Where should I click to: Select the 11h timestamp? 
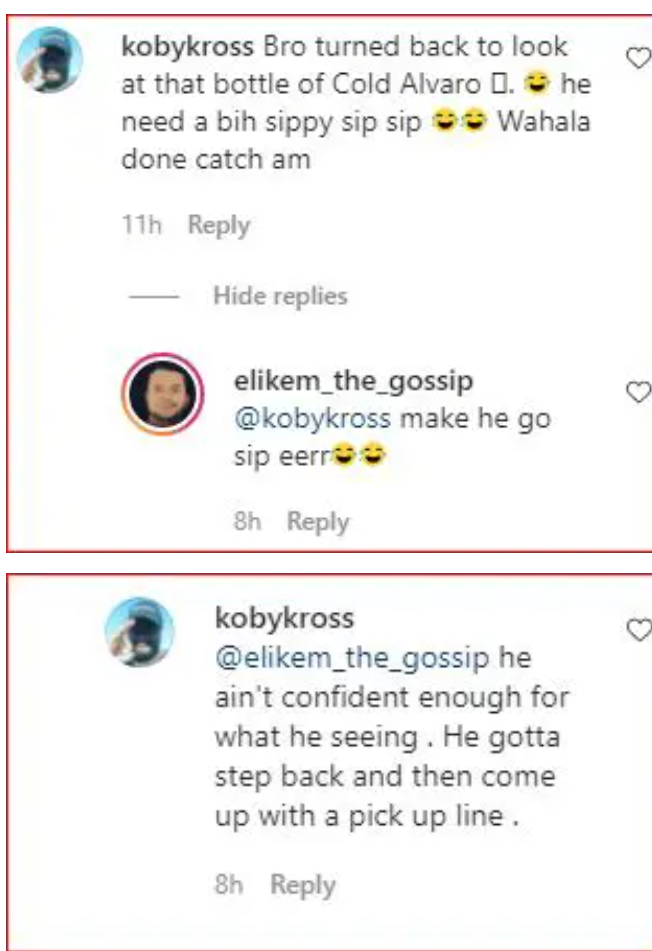click(x=142, y=225)
